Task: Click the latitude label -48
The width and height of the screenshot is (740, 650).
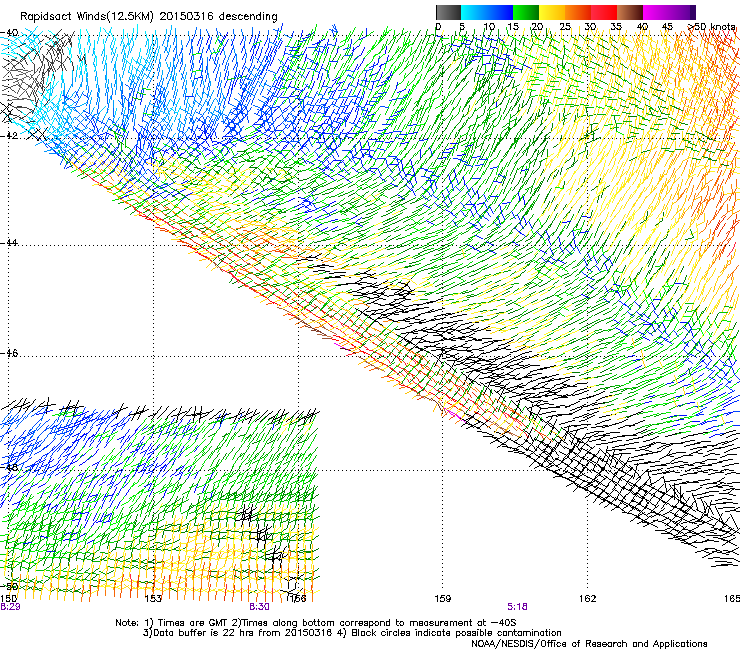Action: pyautogui.click(x=9, y=467)
